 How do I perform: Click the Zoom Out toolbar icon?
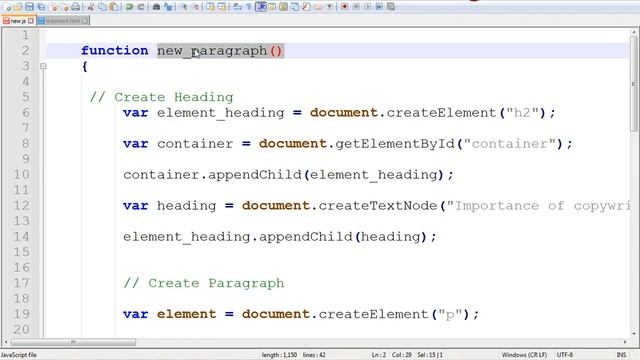point(196,7)
